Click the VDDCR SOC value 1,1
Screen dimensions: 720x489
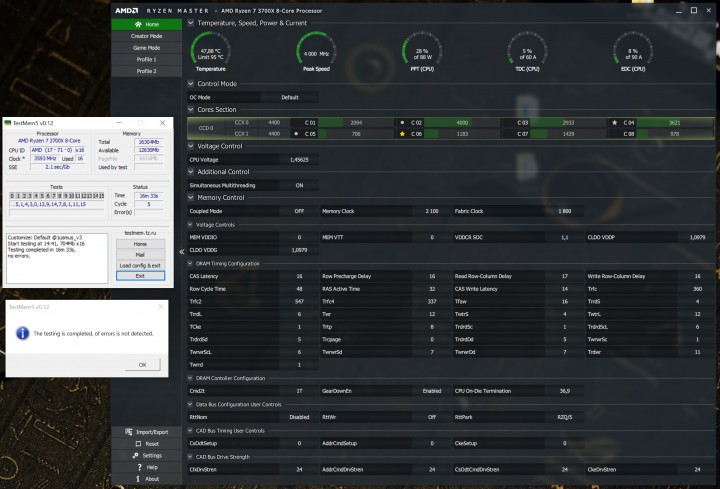[x=565, y=237]
